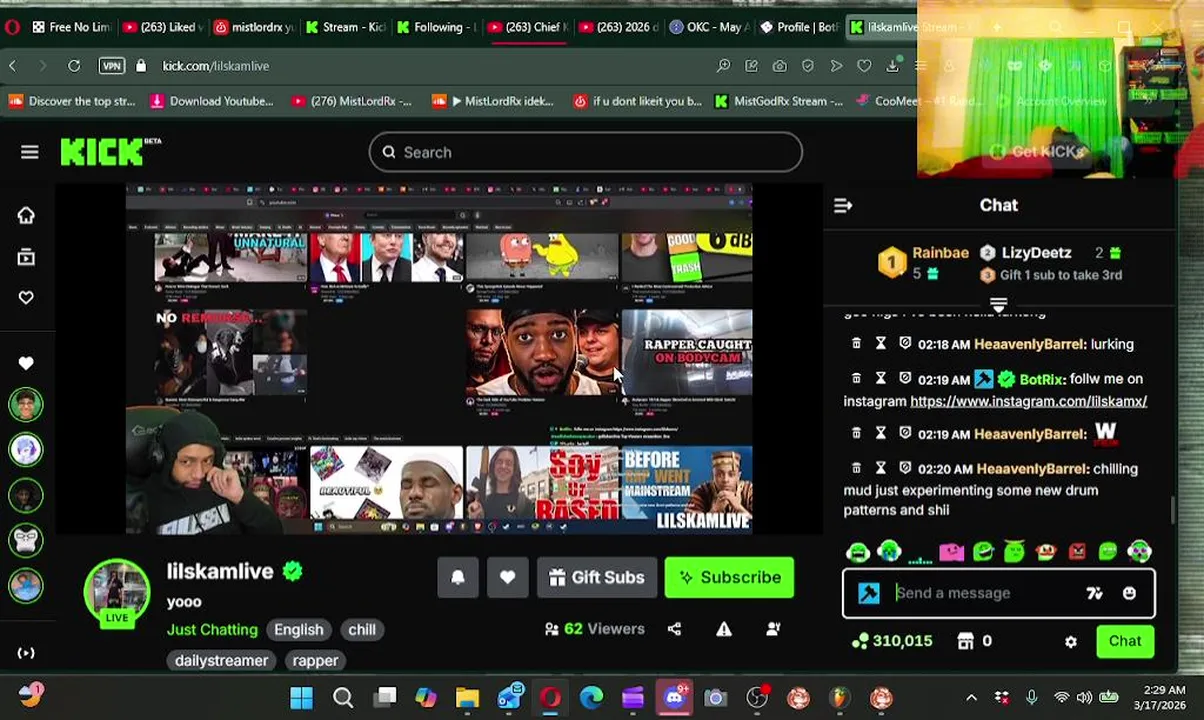Switch to the 'Following' browser tab
The height and width of the screenshot is (720, 1204).
click(435, 27)
